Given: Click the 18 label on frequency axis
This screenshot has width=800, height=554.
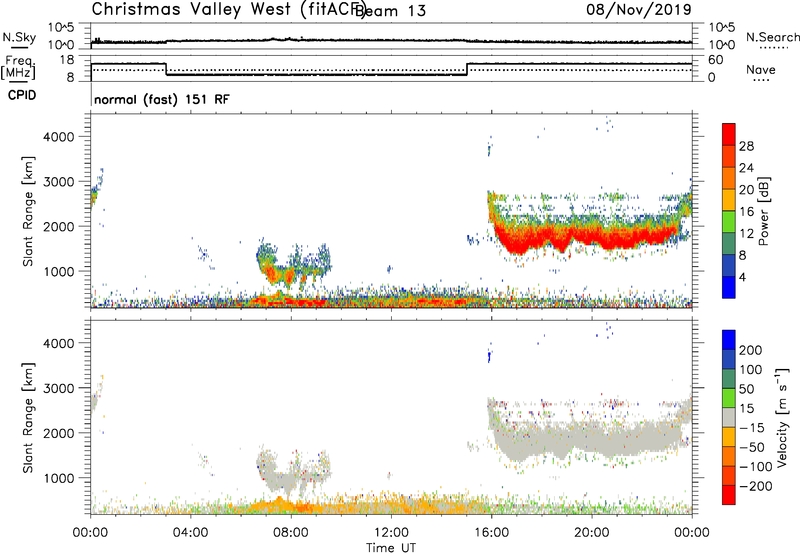Looking at the screenshot, I should point(67,60).
